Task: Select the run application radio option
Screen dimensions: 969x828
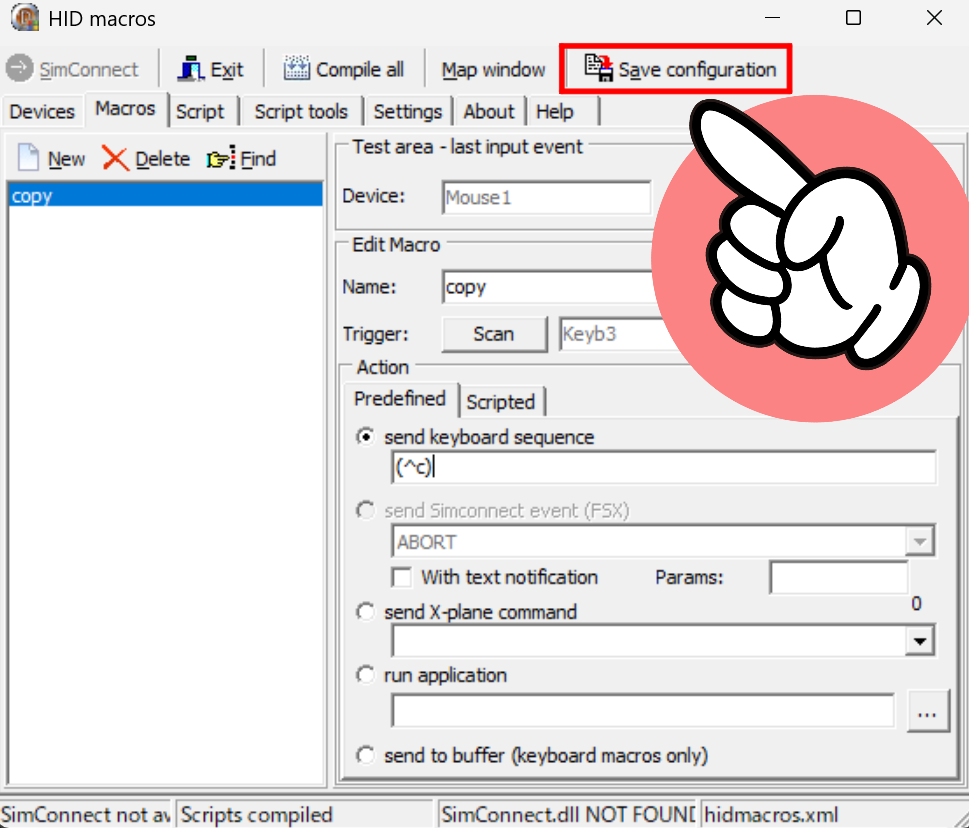Action: pos(366,675)
